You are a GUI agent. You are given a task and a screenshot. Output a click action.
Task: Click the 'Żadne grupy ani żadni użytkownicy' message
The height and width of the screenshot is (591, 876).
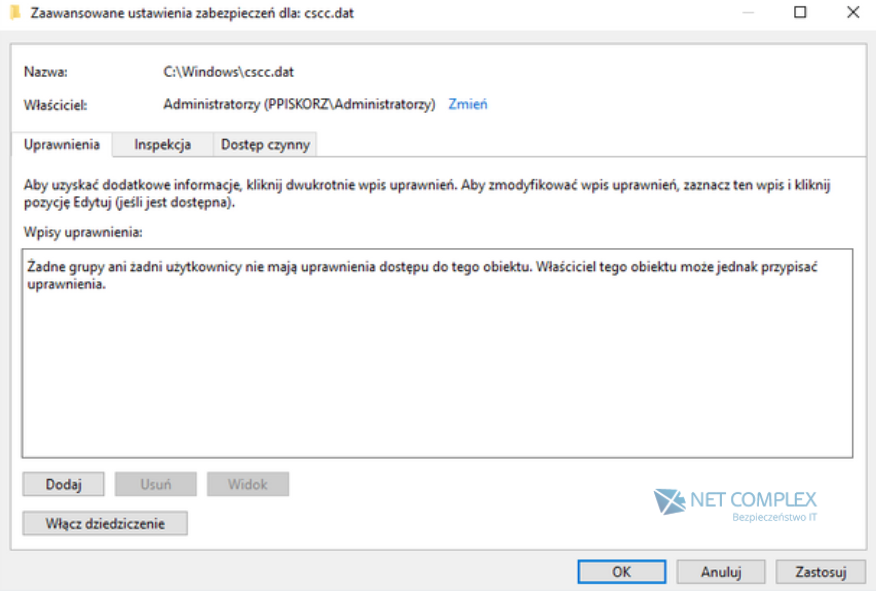(422, 275)
